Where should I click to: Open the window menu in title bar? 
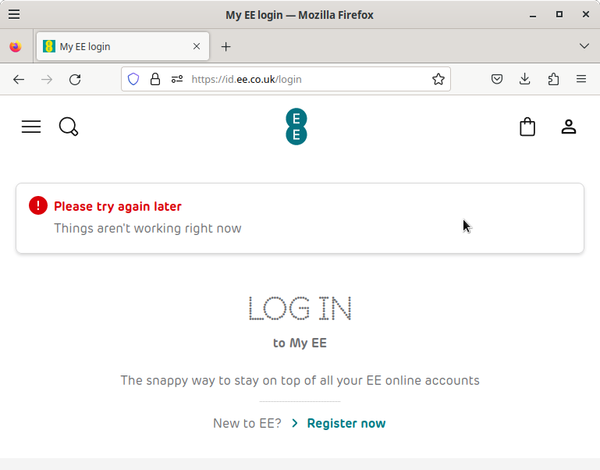14,15
